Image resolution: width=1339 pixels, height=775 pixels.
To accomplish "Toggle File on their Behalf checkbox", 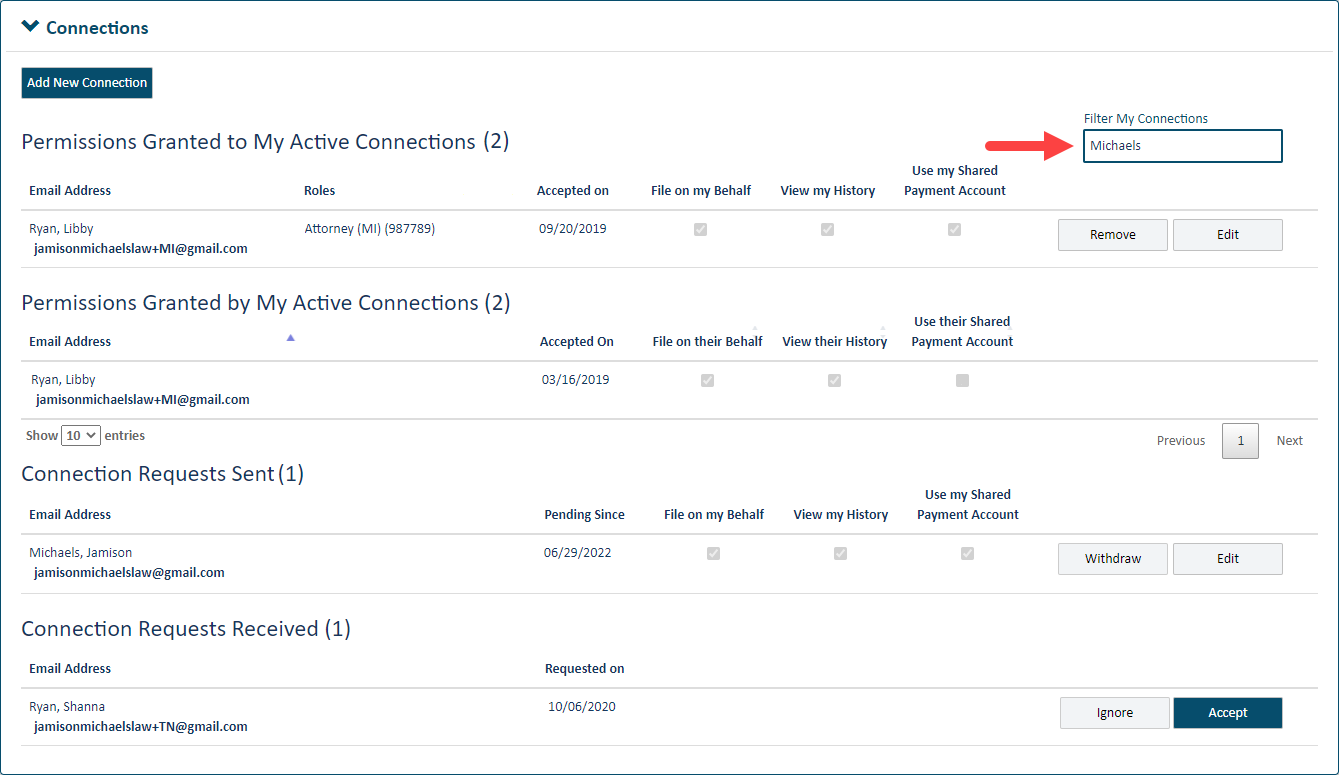I will pyautogui.click(x=708, y=380).
